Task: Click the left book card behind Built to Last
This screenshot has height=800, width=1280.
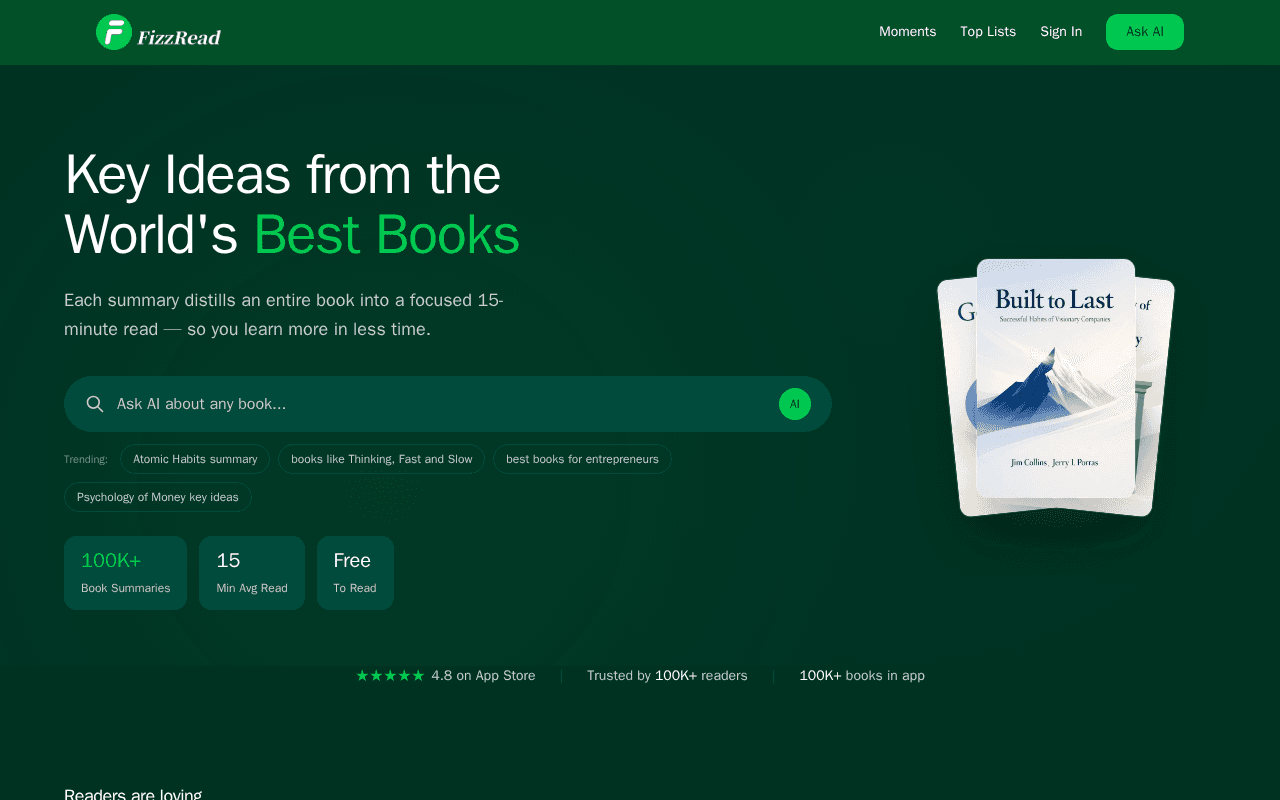Action: coord(958,400)
